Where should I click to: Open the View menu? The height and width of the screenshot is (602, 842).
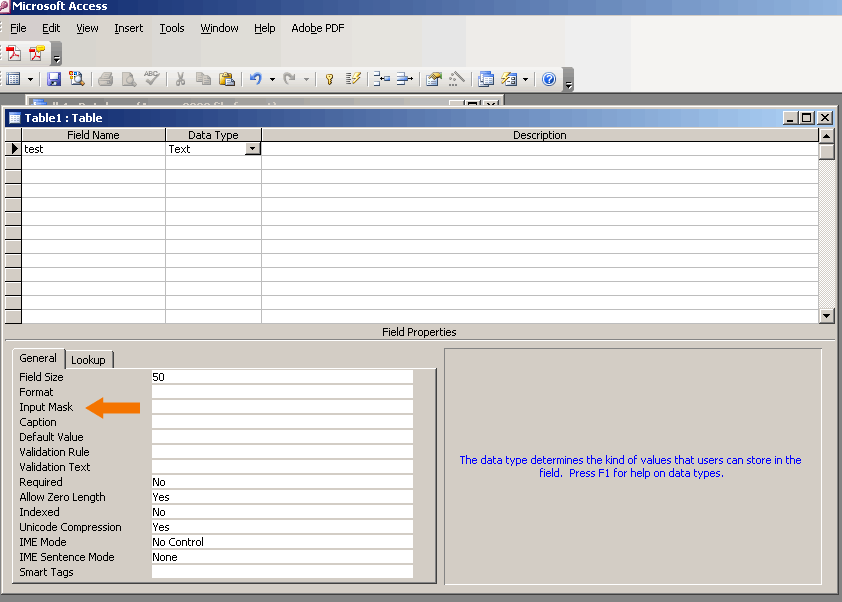87,28
